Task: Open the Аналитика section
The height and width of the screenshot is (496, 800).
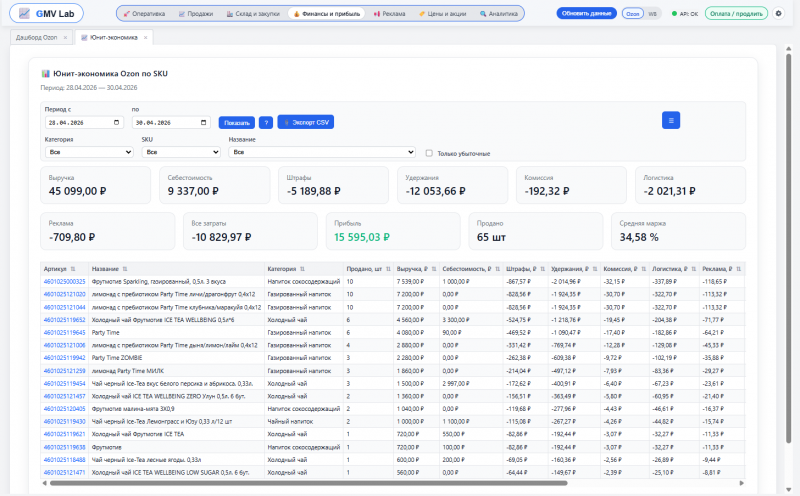Action: [499, 14]
